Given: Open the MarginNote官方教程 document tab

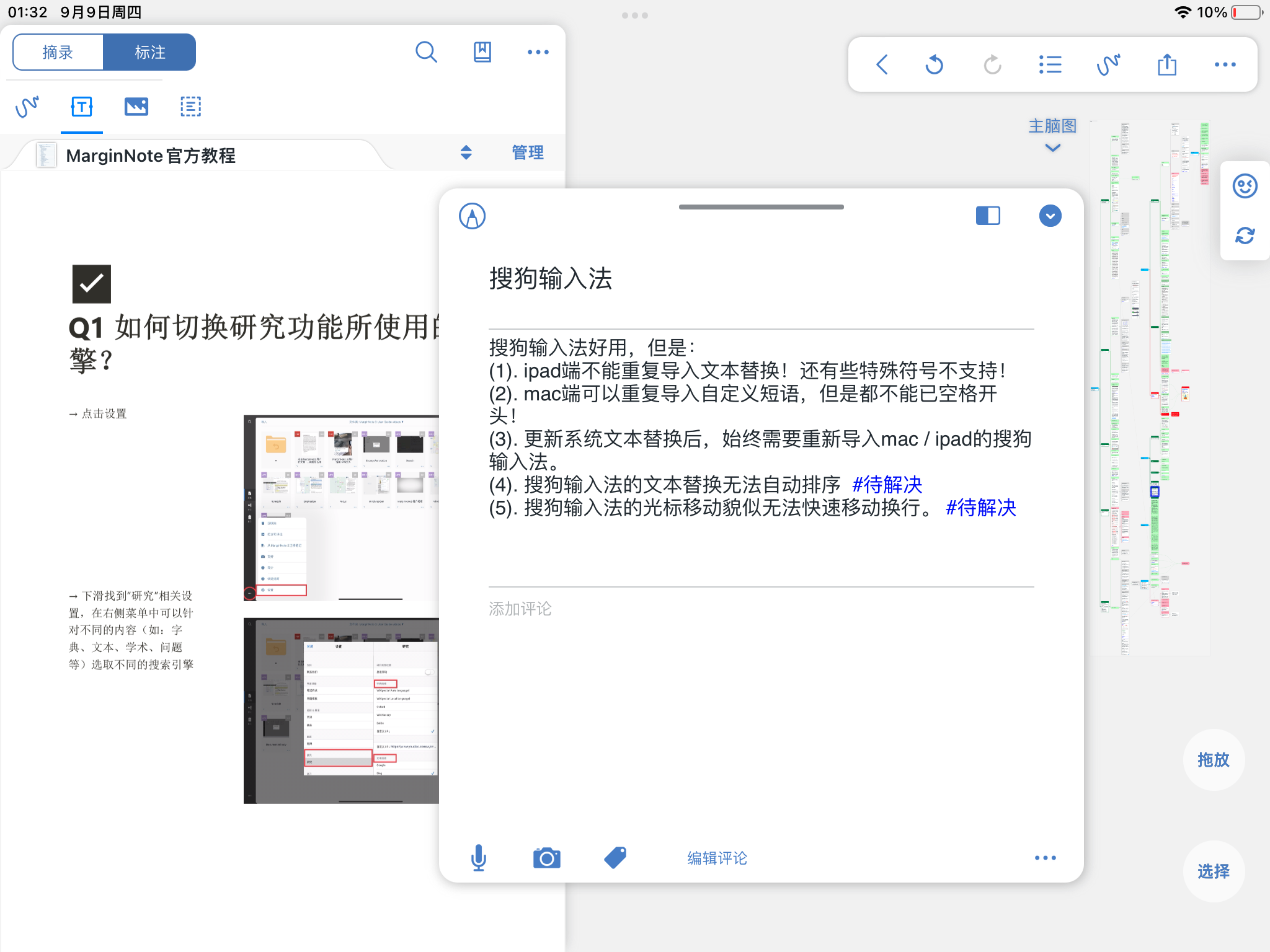Looking at the screenshot, I should click(x=151, y=155).
